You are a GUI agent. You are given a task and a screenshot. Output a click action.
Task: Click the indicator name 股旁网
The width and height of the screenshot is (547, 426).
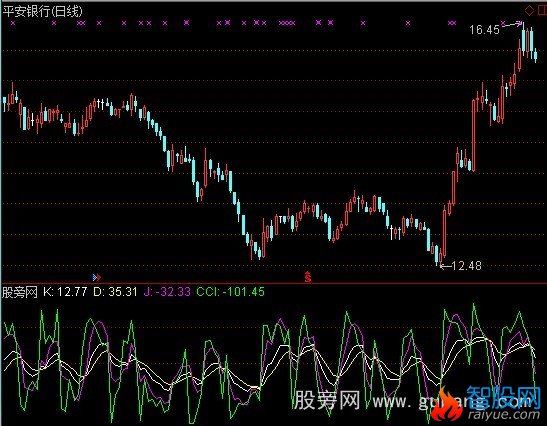click(x=20, y=292)
